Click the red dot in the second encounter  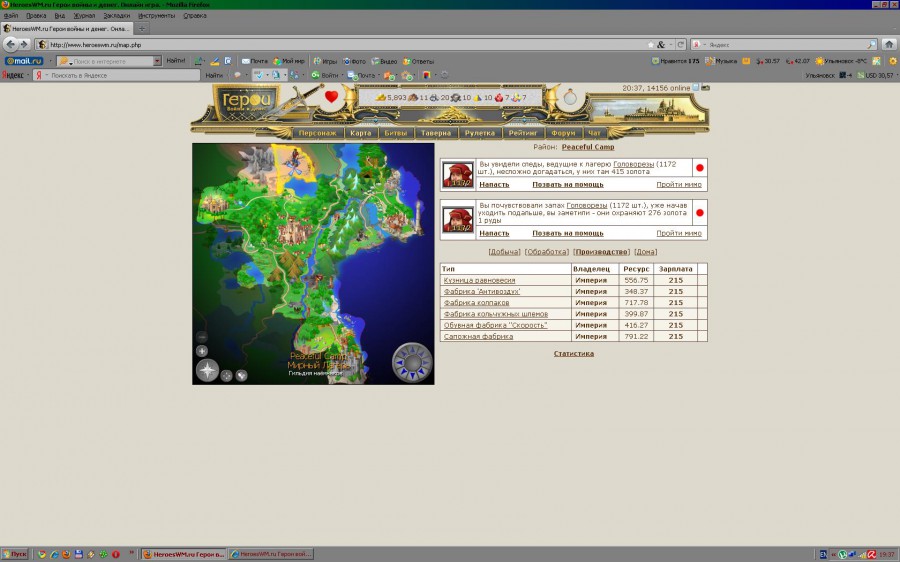[x=700, y=213]
